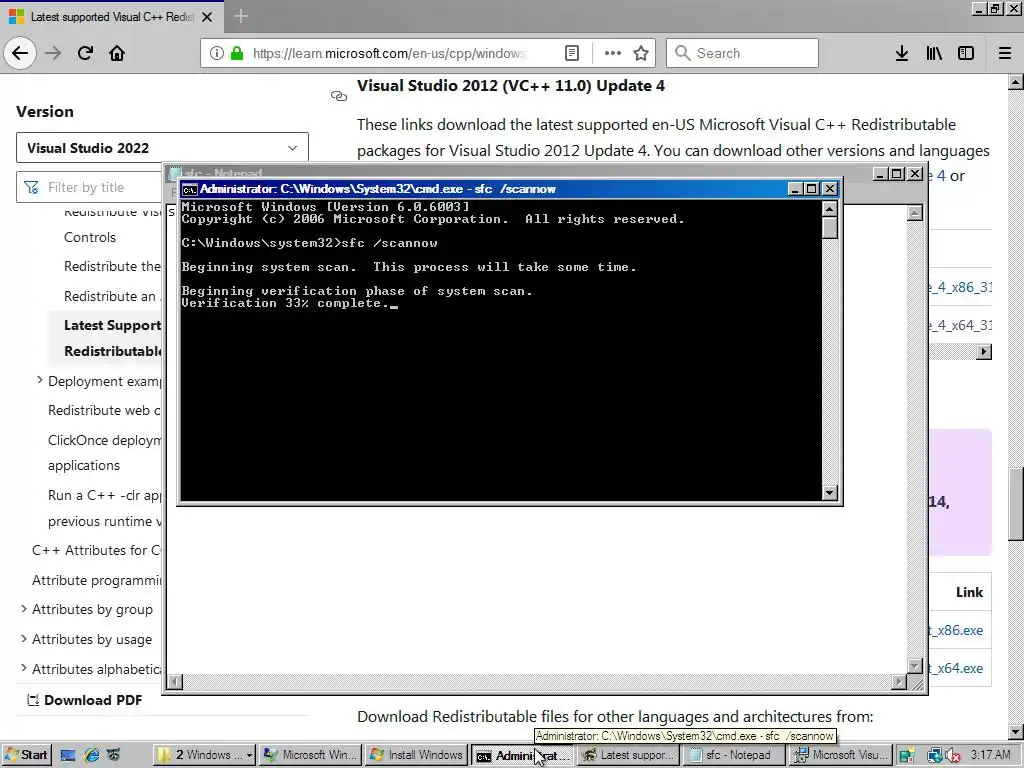Switch to Install Windows taskbar item

click(417, 756)
